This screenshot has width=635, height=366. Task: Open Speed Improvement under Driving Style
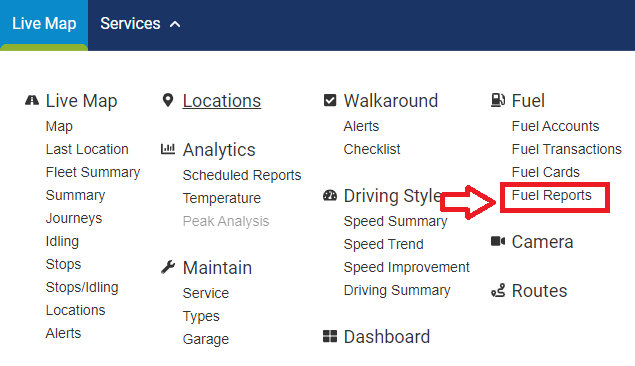coord(406,267)
